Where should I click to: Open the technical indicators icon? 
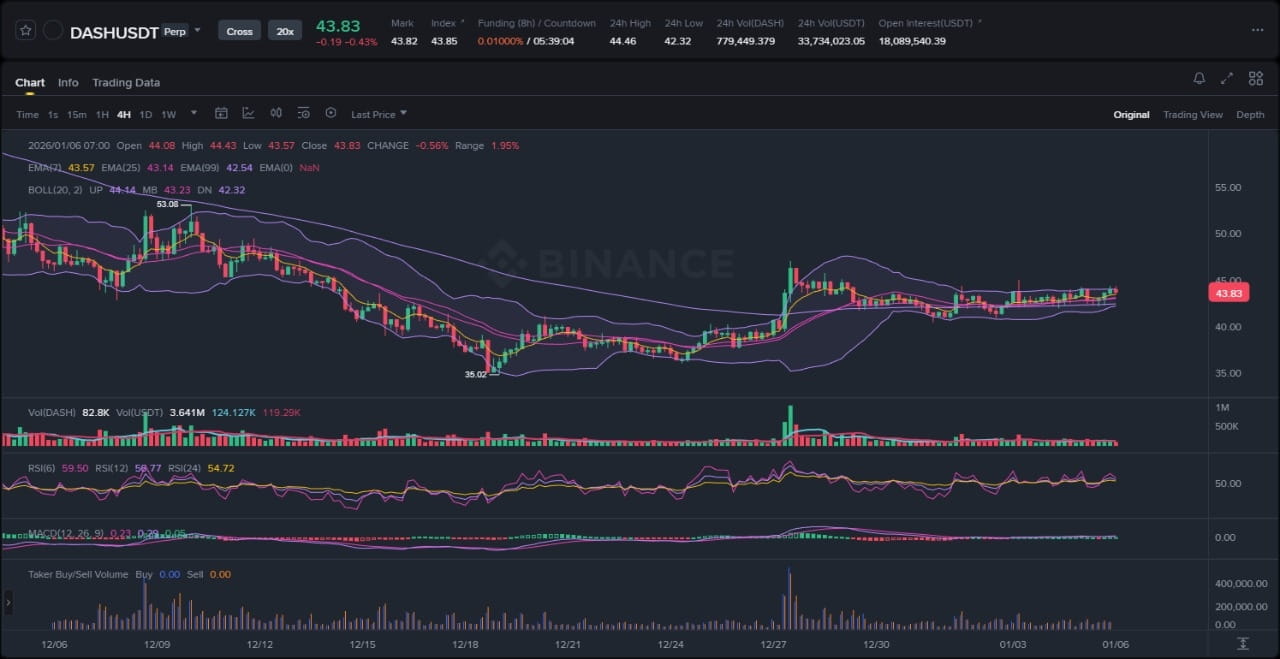(x=248, y=114)
